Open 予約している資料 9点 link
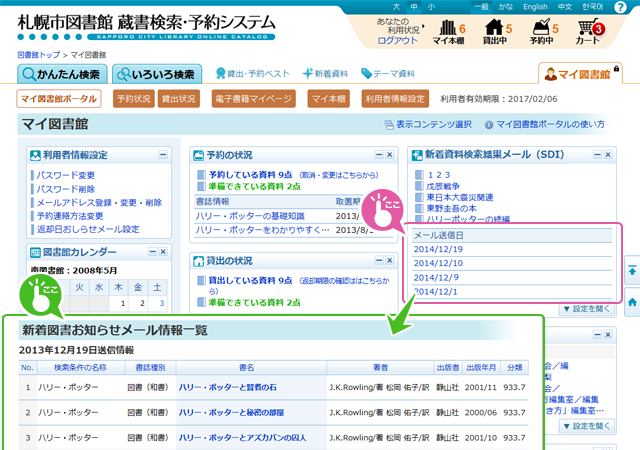640x450 pixels. [250, 175]
